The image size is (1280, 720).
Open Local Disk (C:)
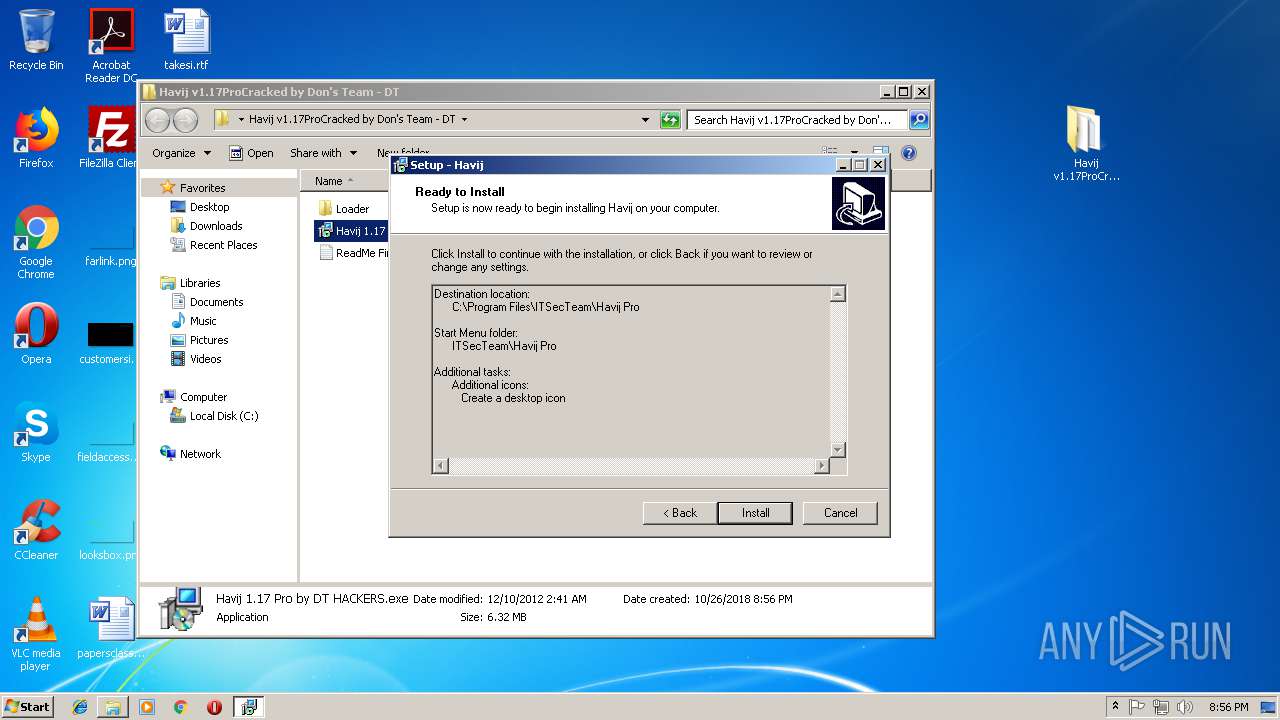(224, 416)
